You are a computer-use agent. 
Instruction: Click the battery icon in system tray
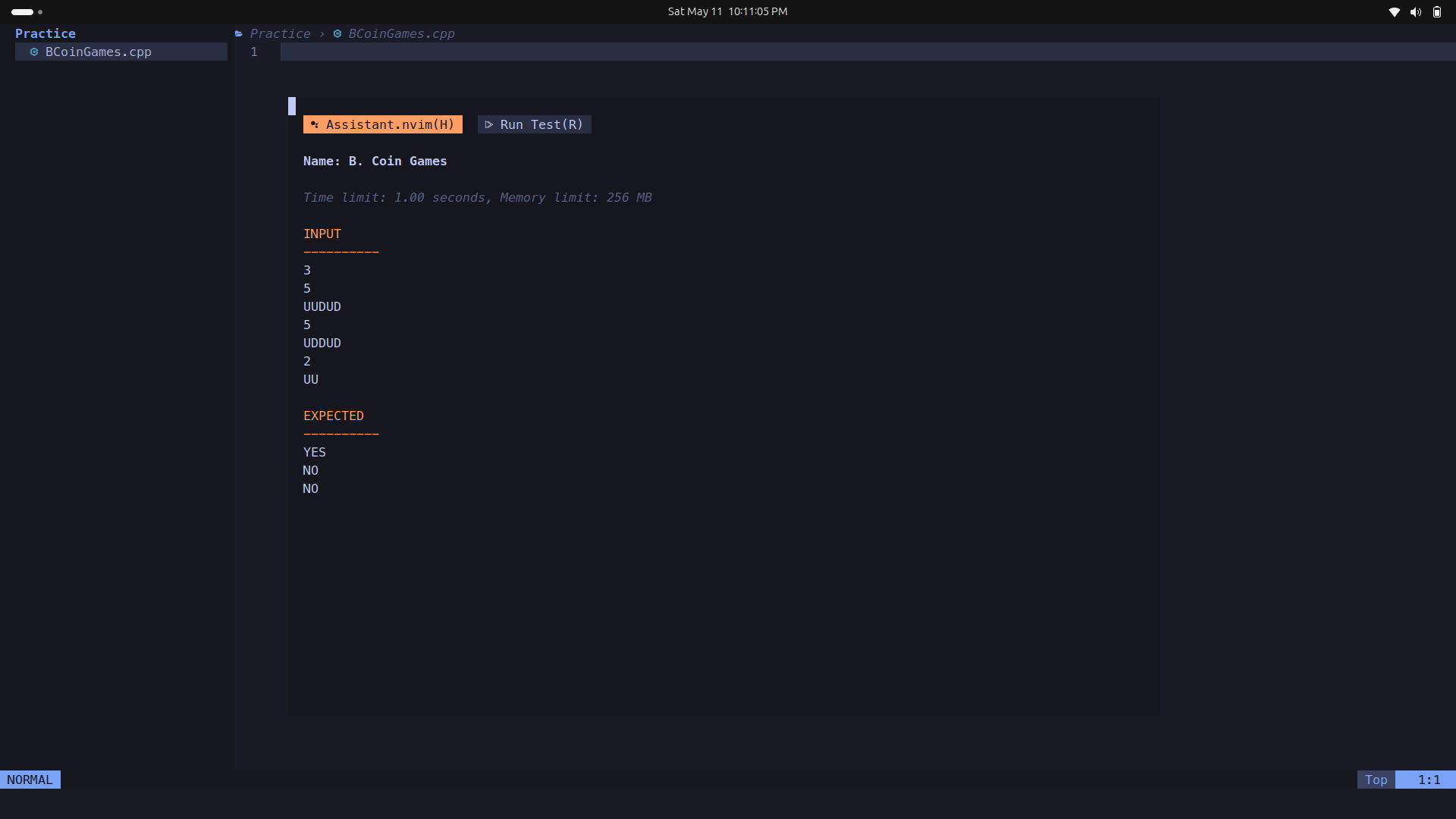click(x=1436, y=11)
